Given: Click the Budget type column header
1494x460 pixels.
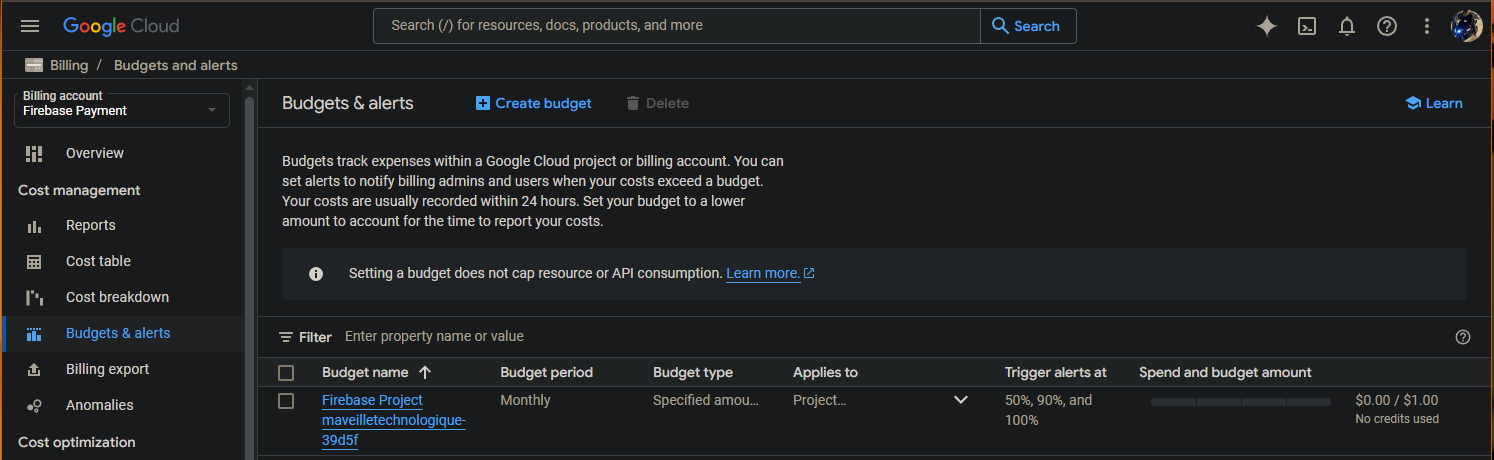Looking at the screenshot, I should [693, 372].
